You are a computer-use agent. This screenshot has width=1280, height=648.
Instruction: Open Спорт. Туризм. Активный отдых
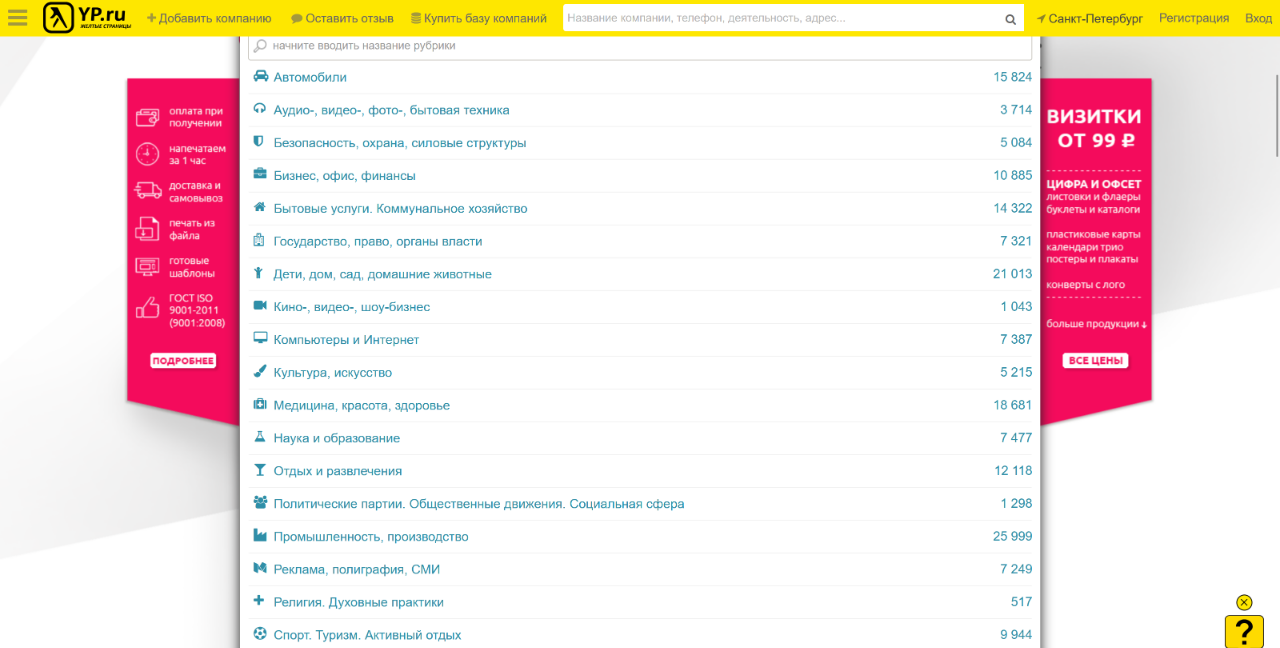(367, 635)
